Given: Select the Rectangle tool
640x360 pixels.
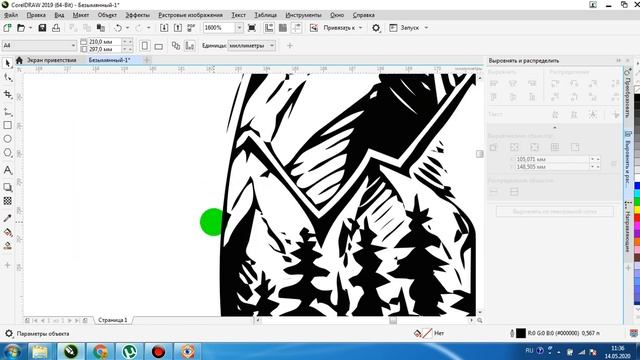Looking at the screenshot, I should [x=7, y=125].
